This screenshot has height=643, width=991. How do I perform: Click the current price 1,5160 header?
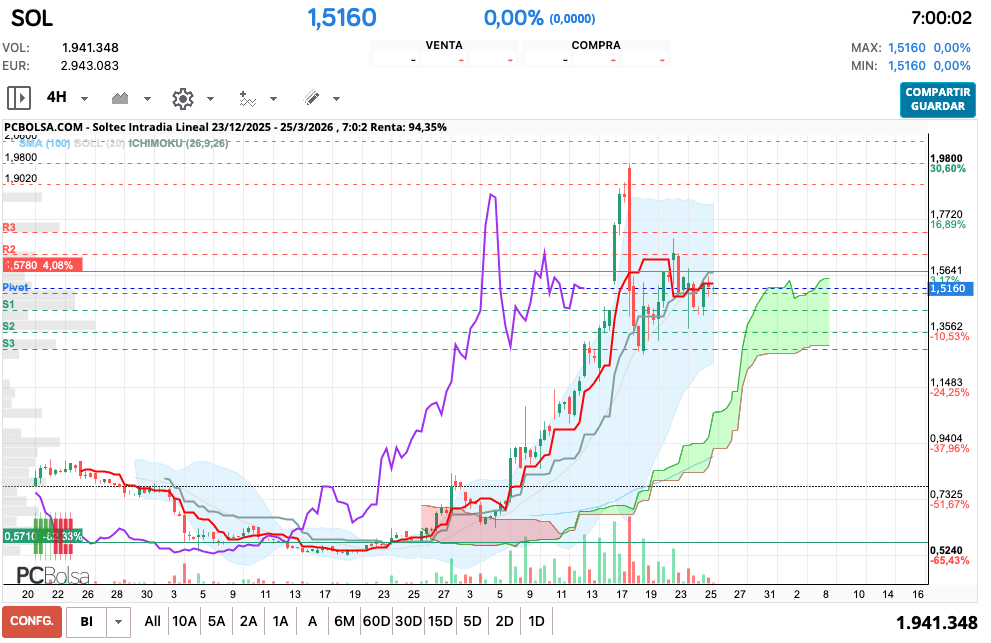pyautogui.click(x=342, y=18)
